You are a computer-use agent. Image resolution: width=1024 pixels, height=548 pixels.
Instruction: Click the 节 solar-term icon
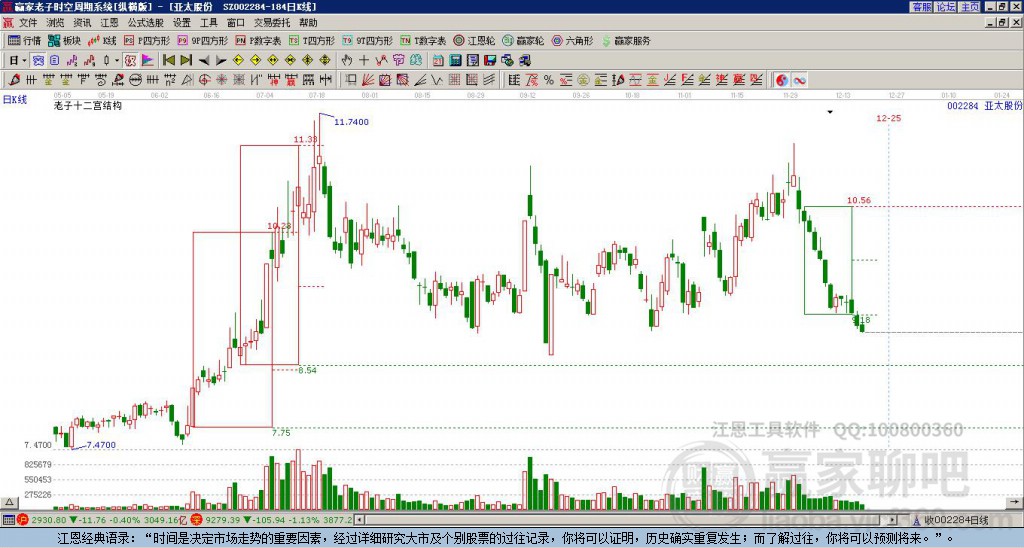[398, 61]
